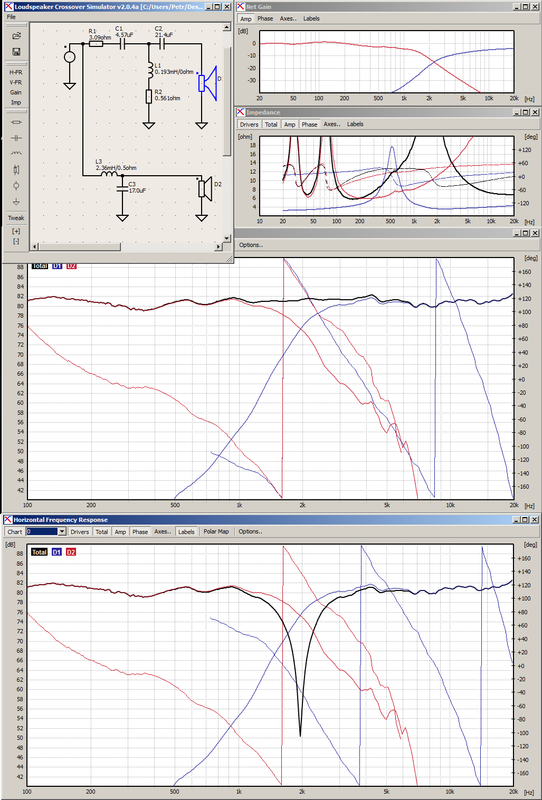
Task: Open Polar Map in Horizontal Frequency Response
Action: coord(216,532)
